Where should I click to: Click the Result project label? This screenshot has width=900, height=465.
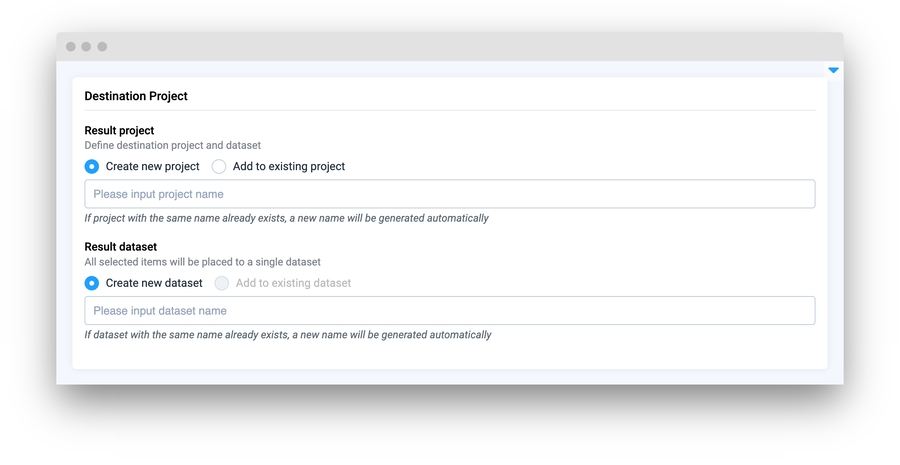point(119,131)
